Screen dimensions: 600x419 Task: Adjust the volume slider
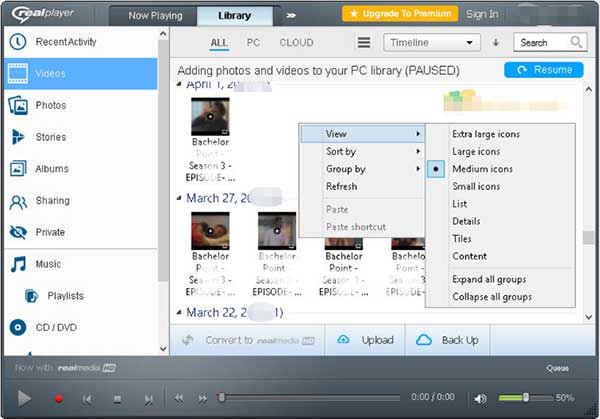click(526, 398)
